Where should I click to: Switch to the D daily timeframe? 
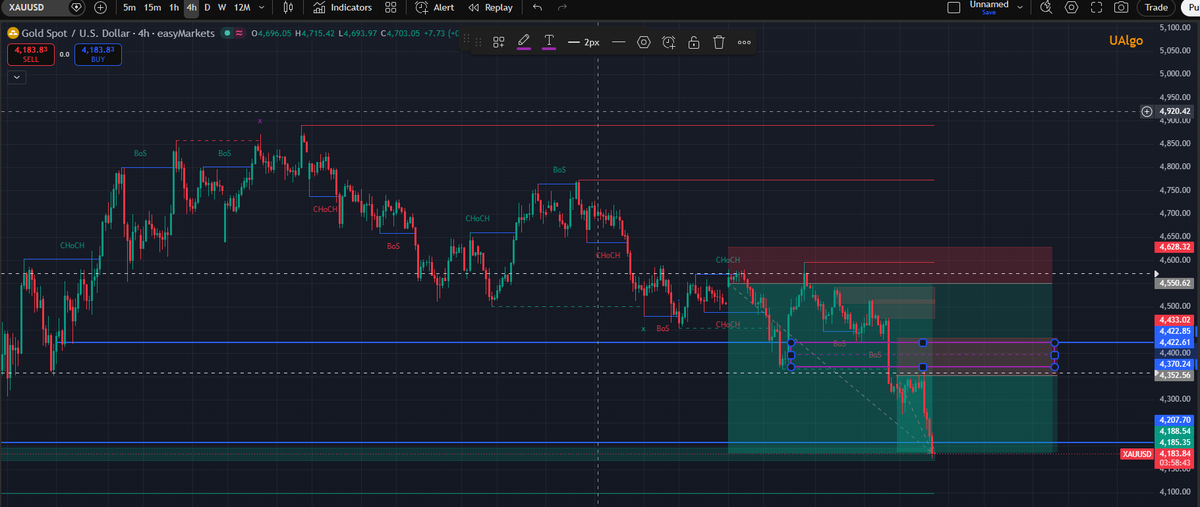coord(207,8)
